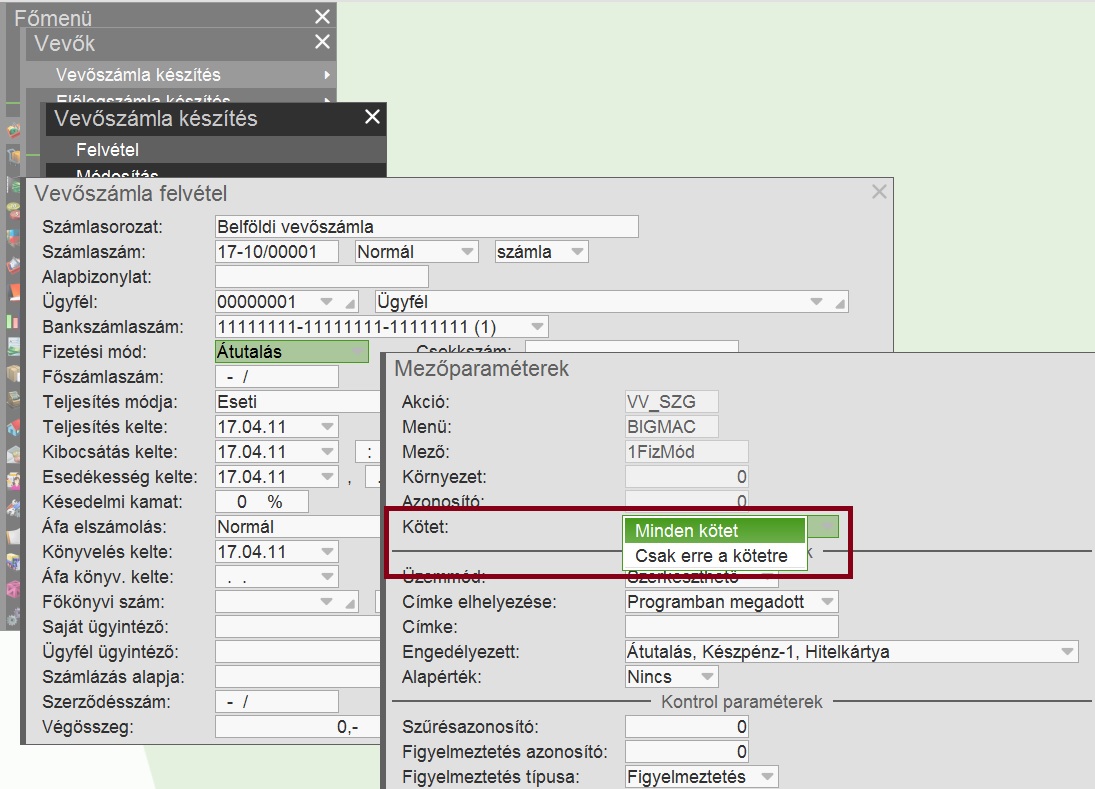Select Felvétel in the Vevőszámla készítés menu
The width and height of the screenshot is (1095, 789).
(x=107, y=150)
